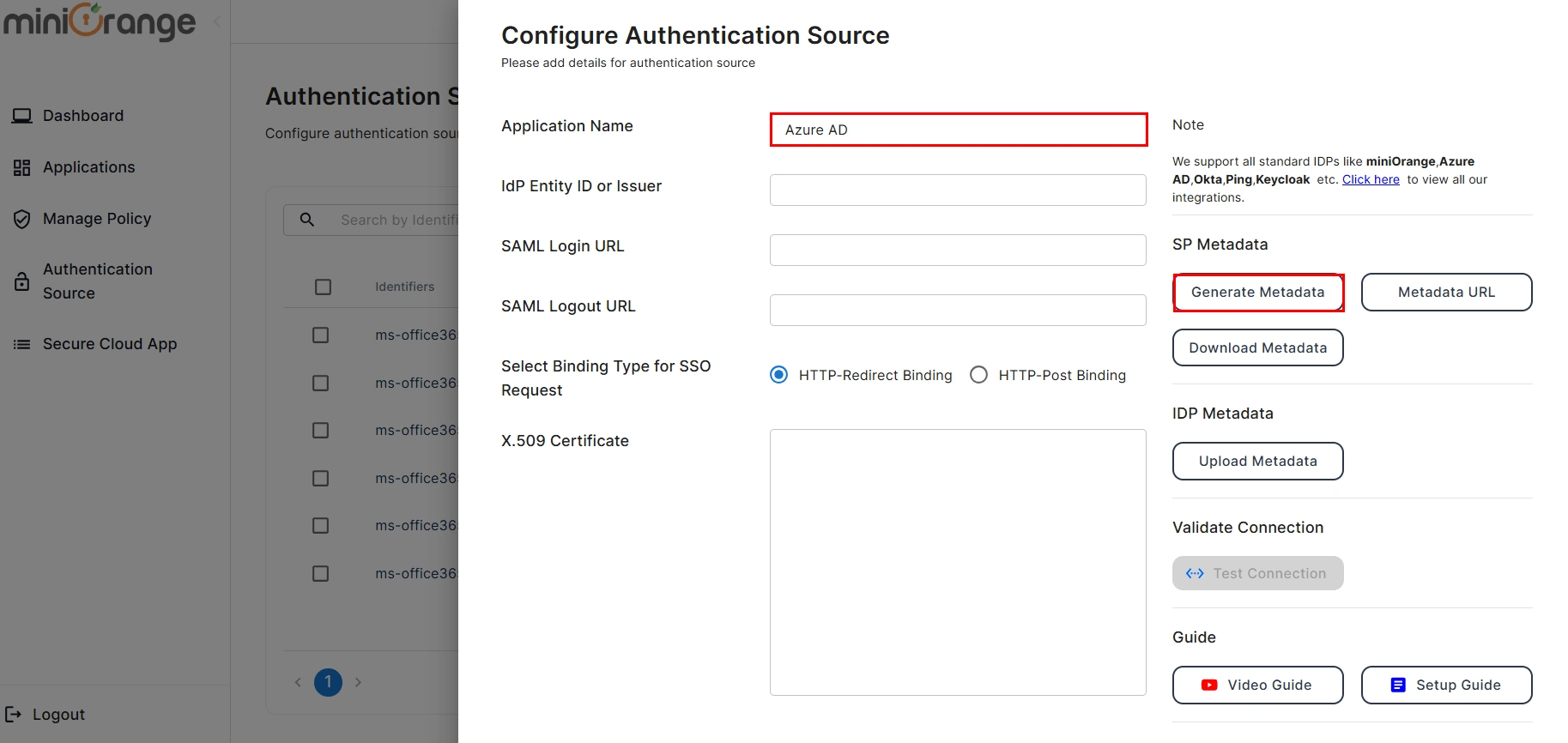Open the Video Guide button
Viewport: 1568px width, 743px height.
coord(1258,686)
